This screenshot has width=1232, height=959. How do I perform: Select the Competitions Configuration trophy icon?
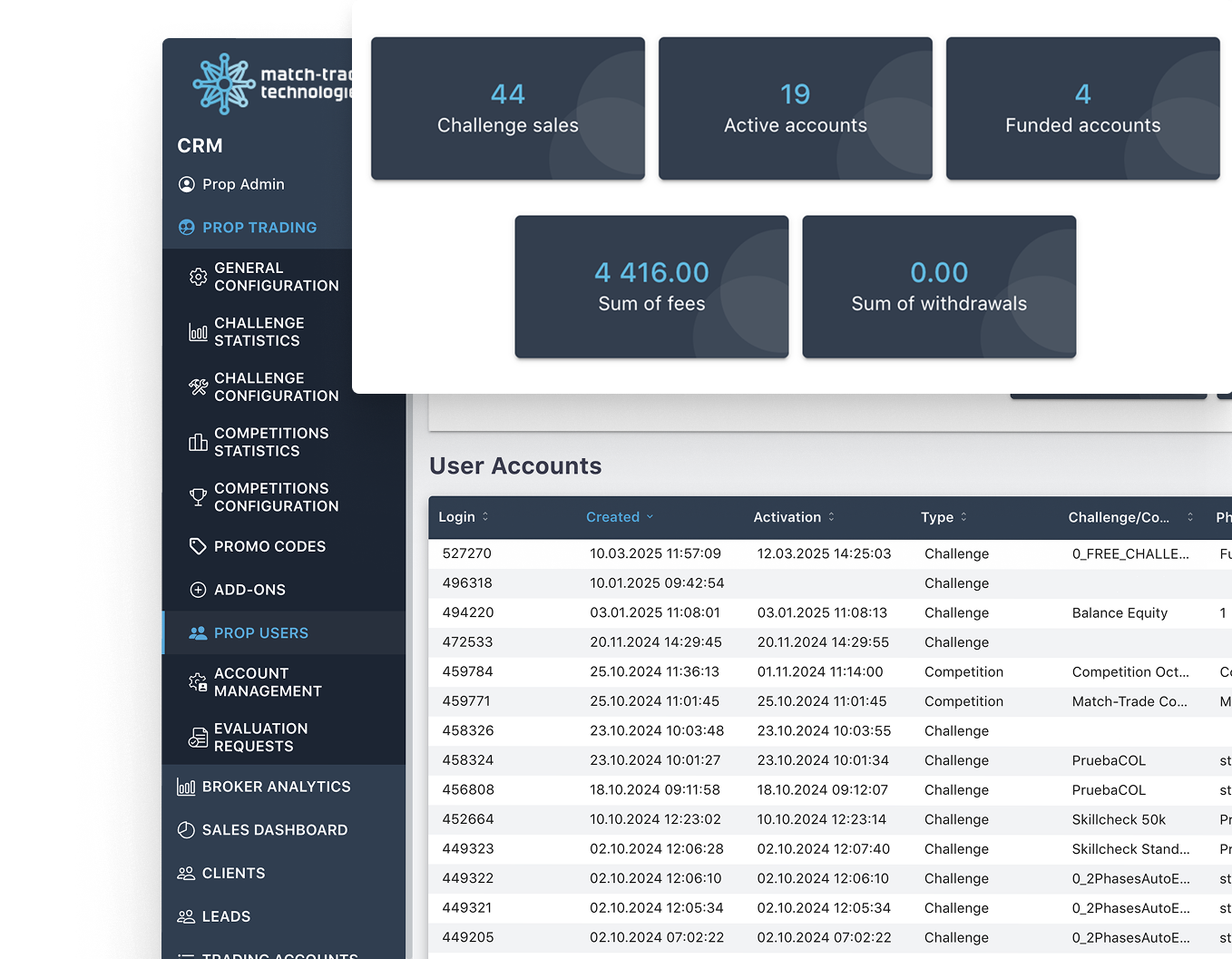[x=198, y=497]
